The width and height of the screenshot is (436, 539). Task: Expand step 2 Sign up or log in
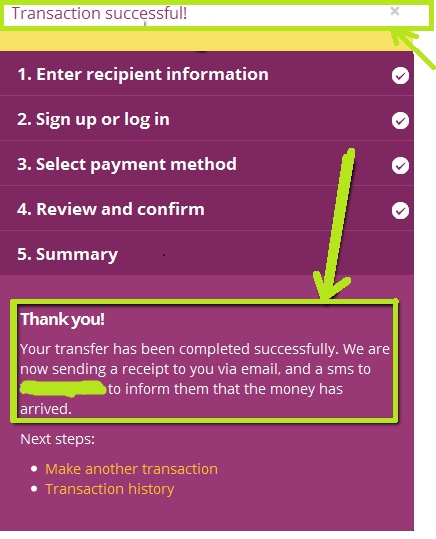point(207,118)
